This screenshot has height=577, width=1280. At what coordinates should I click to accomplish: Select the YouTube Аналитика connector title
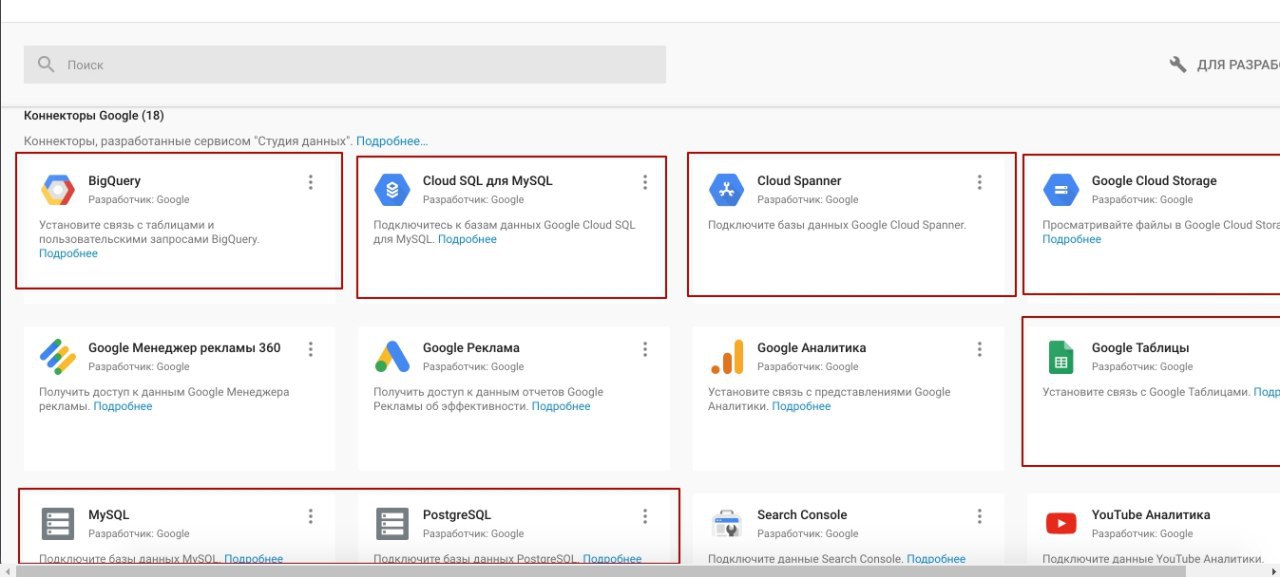(x=1151, y=515)
